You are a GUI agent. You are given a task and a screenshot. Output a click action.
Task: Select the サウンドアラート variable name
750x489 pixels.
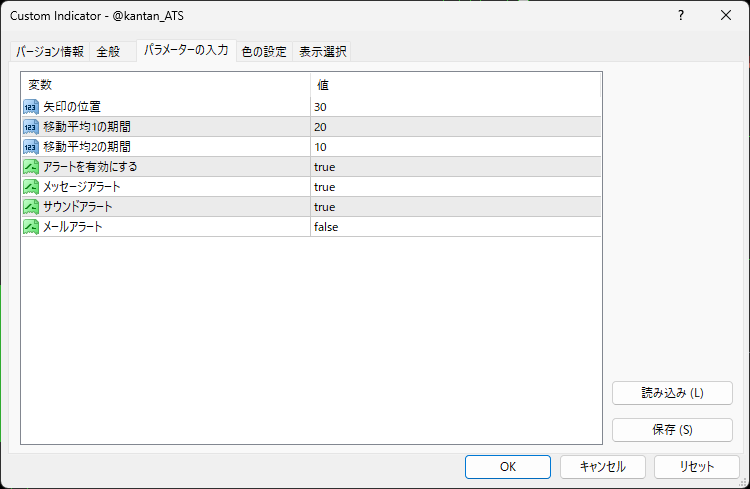pyautogui.click(x=77, y=207)
